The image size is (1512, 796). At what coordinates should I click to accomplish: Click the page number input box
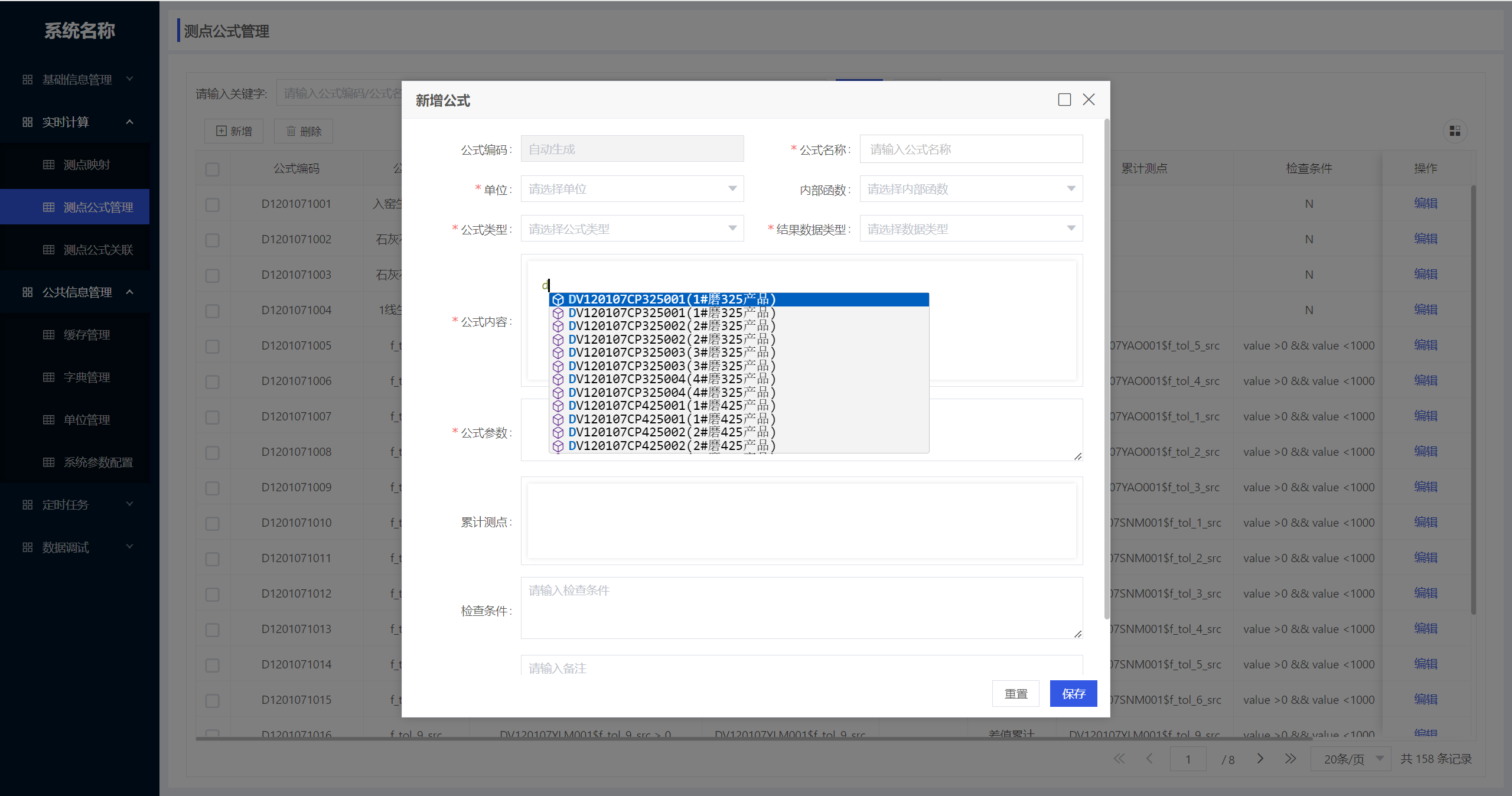point(1188,759)
